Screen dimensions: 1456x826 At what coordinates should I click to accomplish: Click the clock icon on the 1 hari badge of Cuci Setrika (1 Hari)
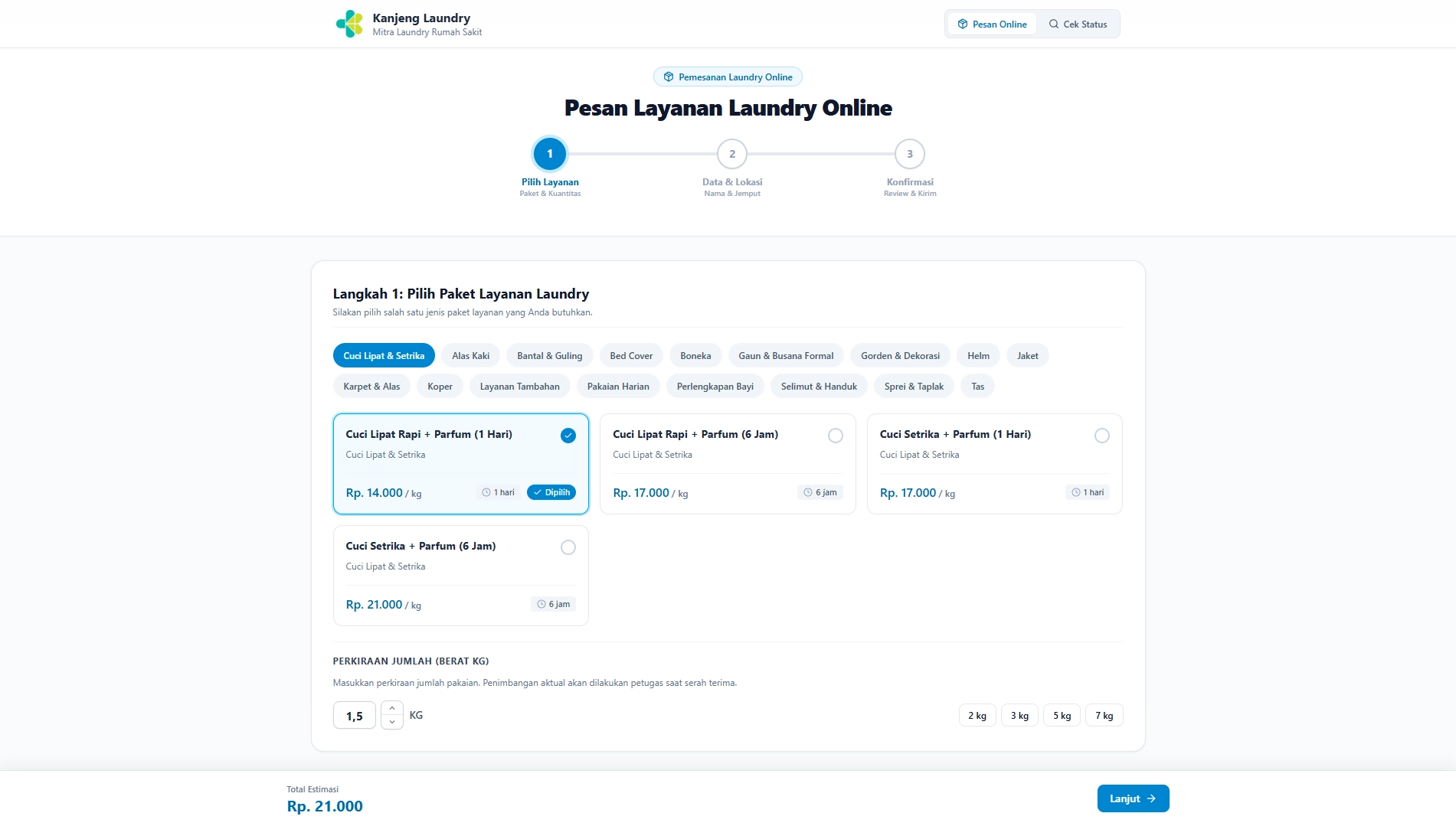click(x=1076, y=492)
